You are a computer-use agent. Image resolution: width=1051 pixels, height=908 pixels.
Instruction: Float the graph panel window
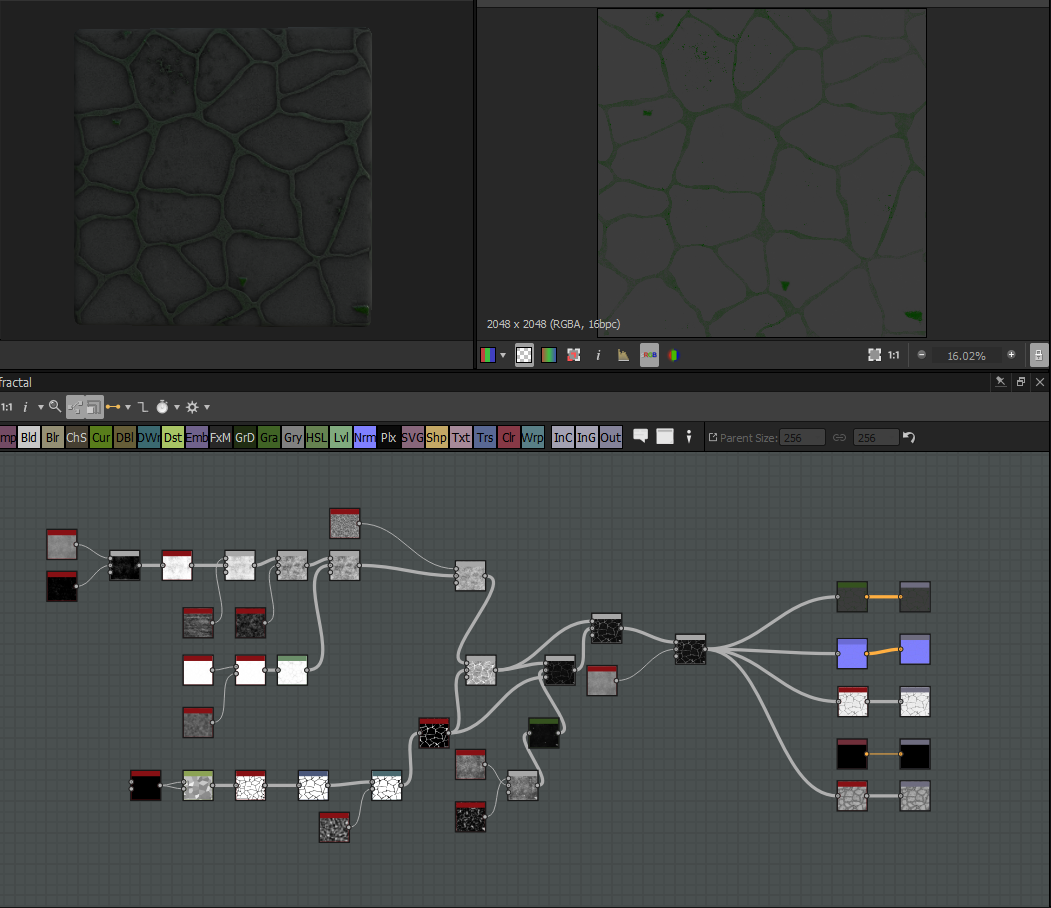[x=1021, y=381]
